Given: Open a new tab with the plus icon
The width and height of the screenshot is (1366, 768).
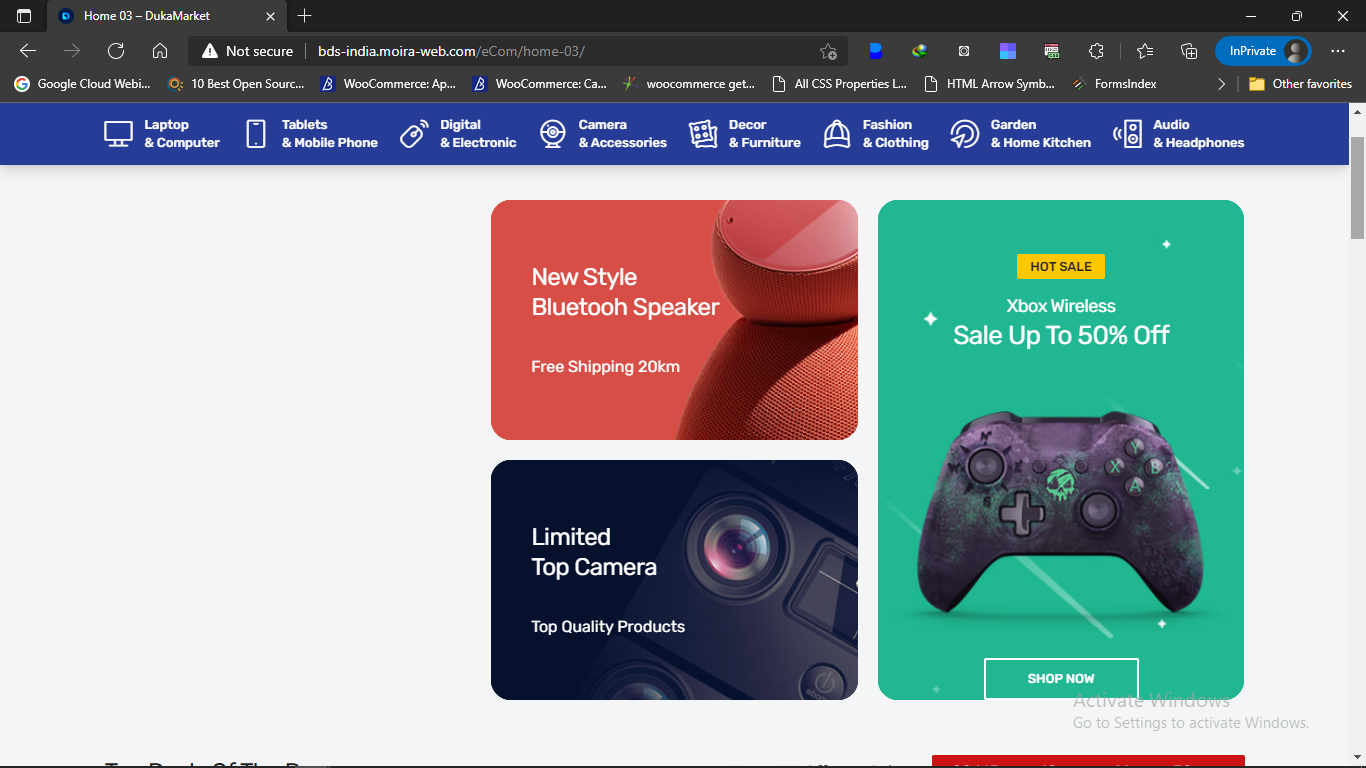Looking at the screenshot, I should pos(305,16).
